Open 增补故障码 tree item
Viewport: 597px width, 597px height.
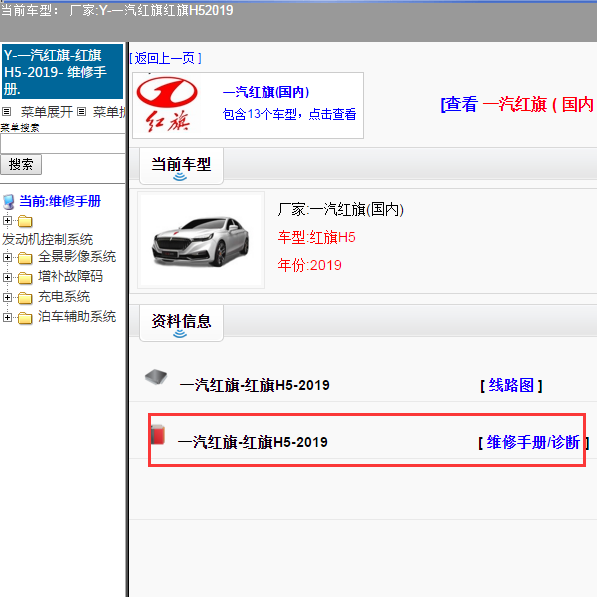click(70, 276)
